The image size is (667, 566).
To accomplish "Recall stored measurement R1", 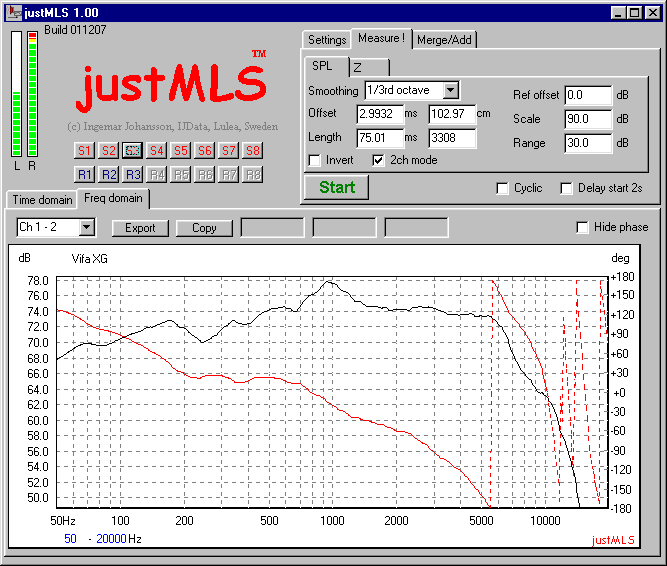I will (x=84, y=174).
